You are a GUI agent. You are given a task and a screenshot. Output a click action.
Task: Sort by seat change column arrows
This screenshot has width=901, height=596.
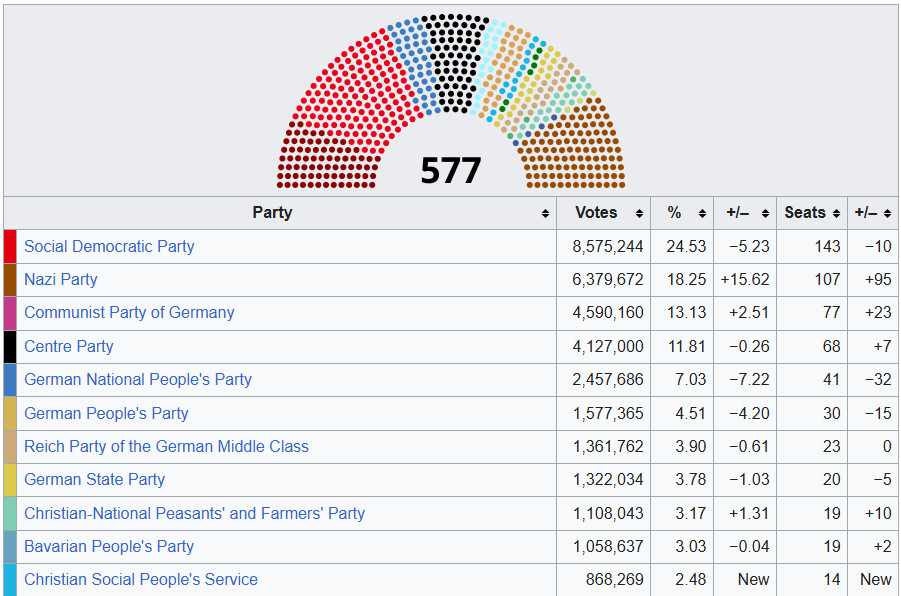coord(887,213)
